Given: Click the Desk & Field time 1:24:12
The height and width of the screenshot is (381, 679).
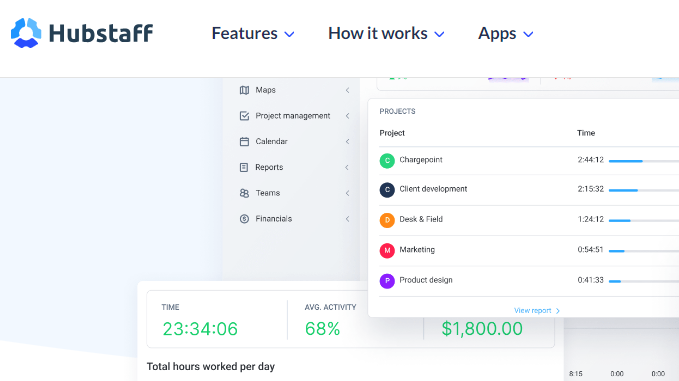Looking at the screenshot, I should [x=591, y=219].
